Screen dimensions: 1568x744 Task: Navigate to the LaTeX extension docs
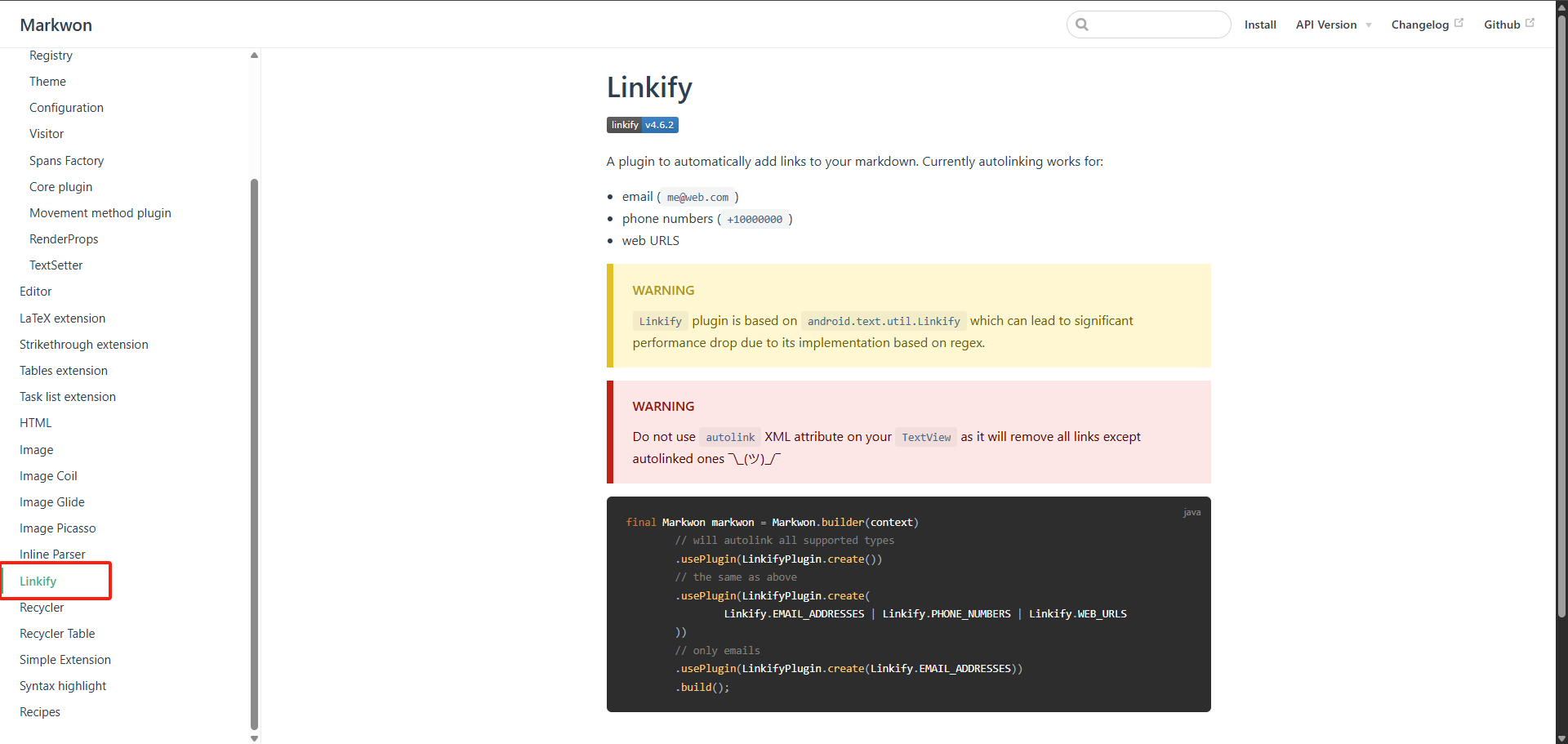(x=62, y=318)
